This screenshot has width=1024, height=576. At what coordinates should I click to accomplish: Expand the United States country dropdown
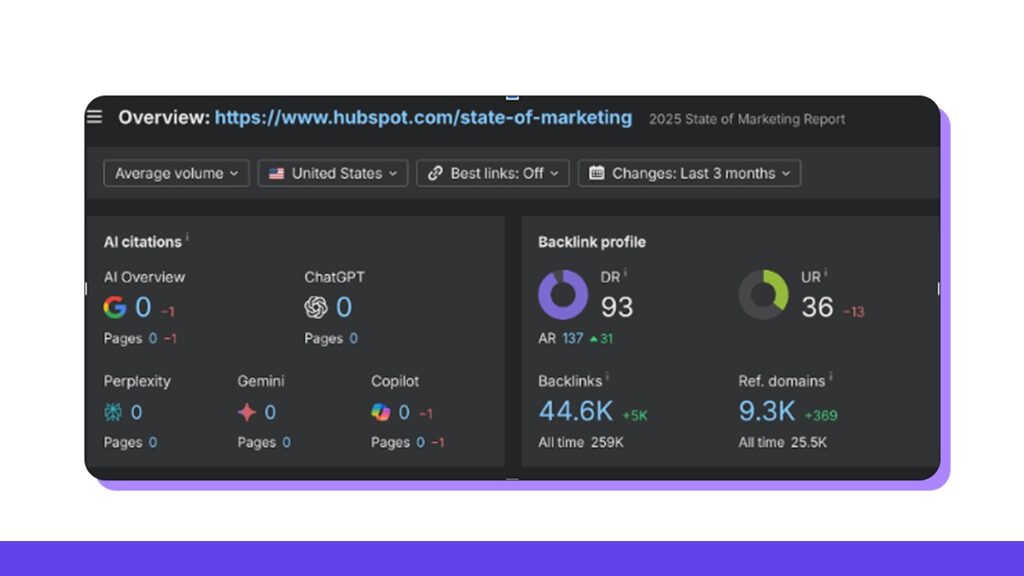(332, 173)
